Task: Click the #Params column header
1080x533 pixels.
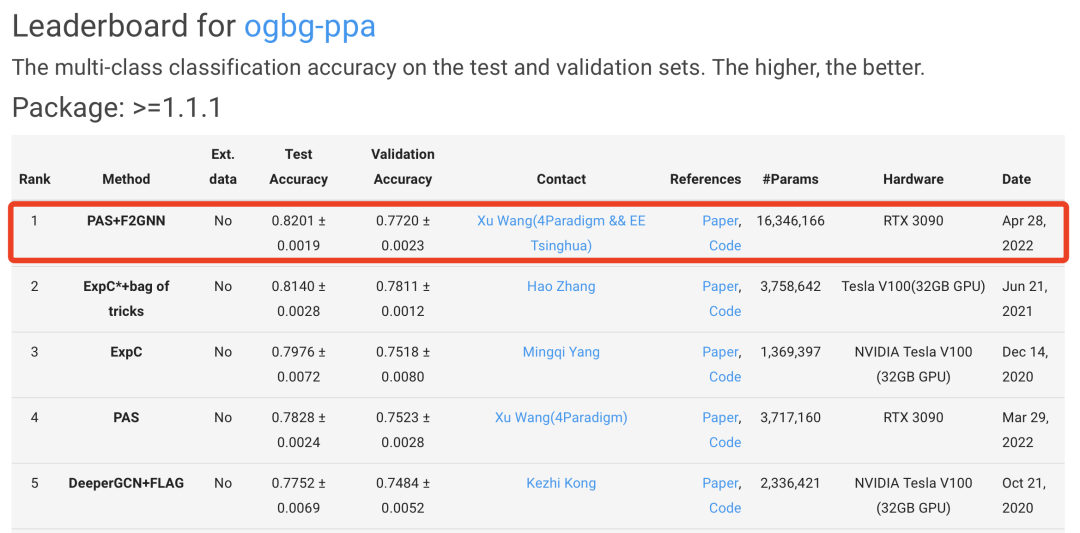Action: tap(790, 179)
